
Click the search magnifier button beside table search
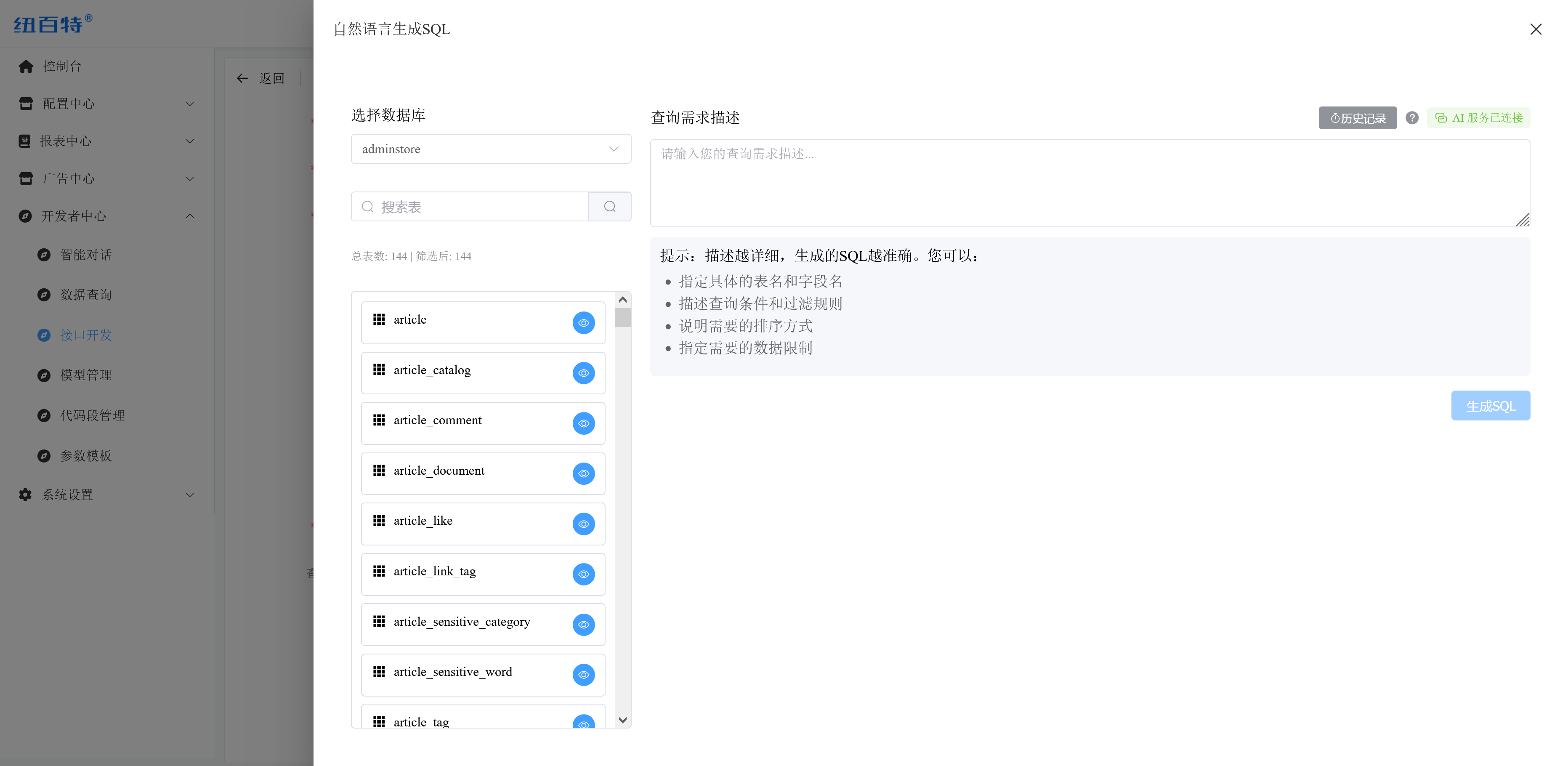pyautogui.click(x=609, y=206)
